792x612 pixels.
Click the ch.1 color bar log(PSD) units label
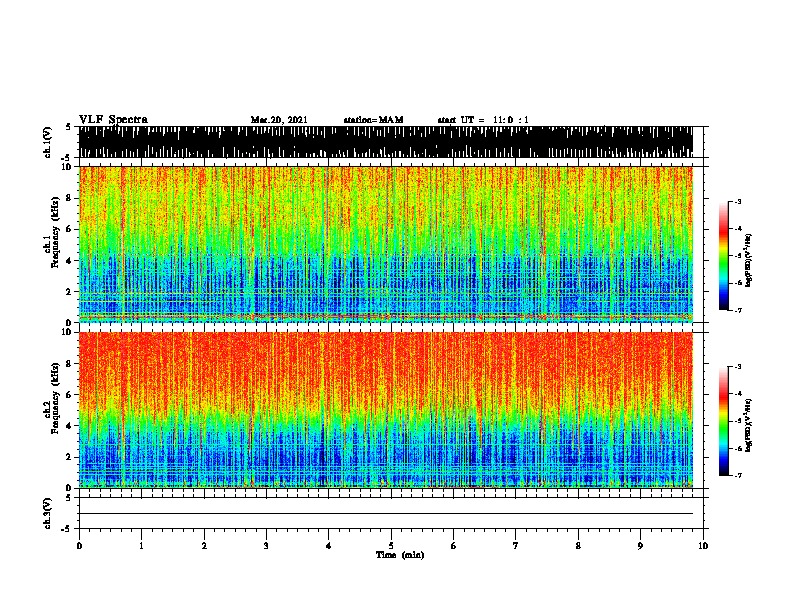(x=749, y=260)
